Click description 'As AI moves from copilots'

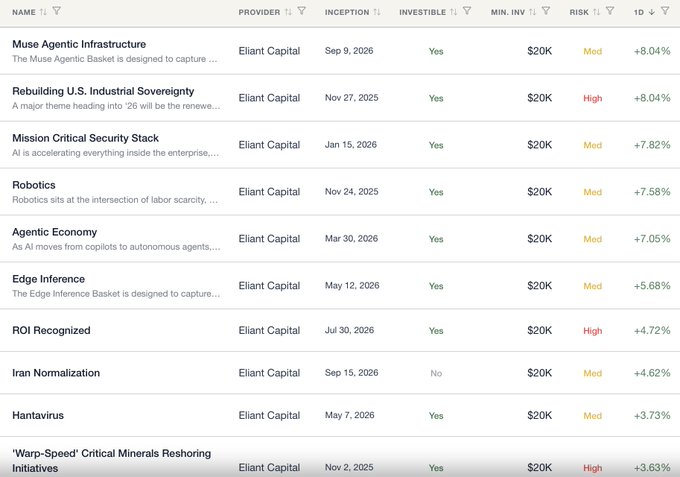116,247
